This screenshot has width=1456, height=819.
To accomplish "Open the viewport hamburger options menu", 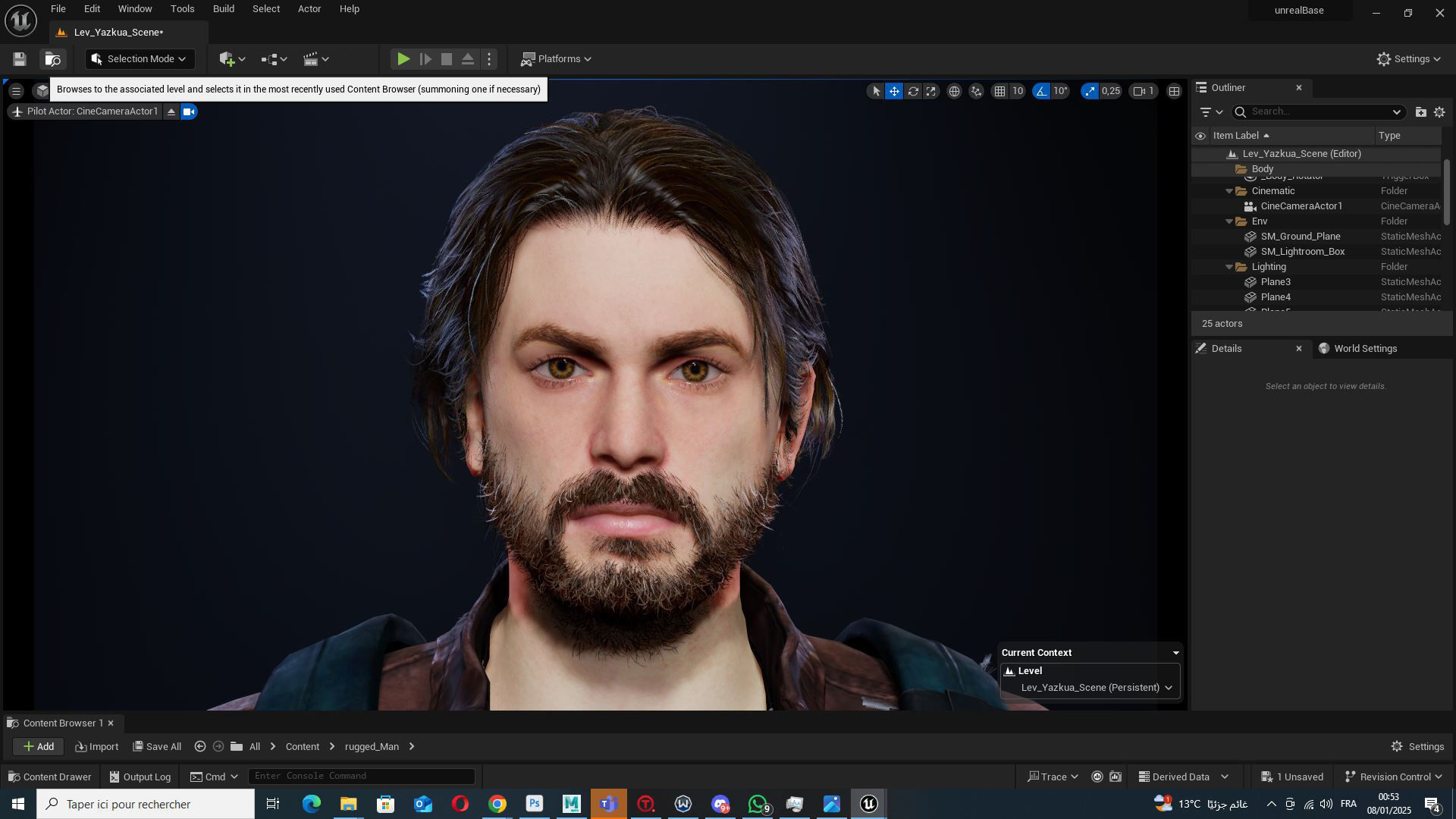I will click(x=16, y=91).
